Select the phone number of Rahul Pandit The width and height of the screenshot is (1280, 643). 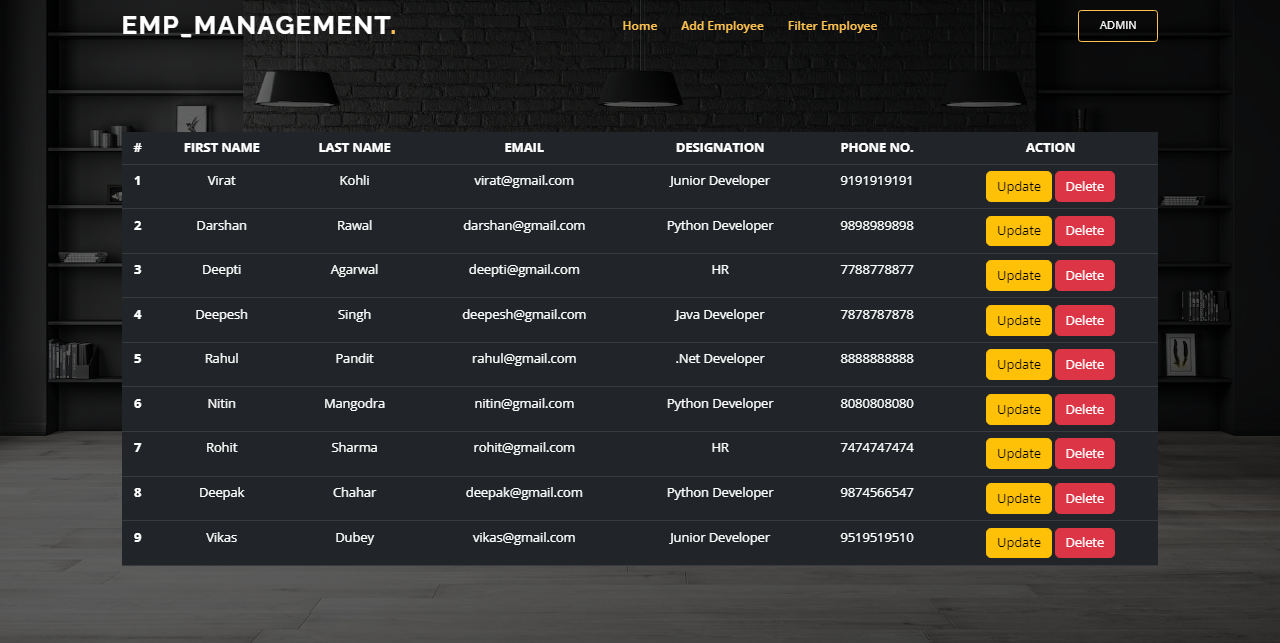(877, 358)
